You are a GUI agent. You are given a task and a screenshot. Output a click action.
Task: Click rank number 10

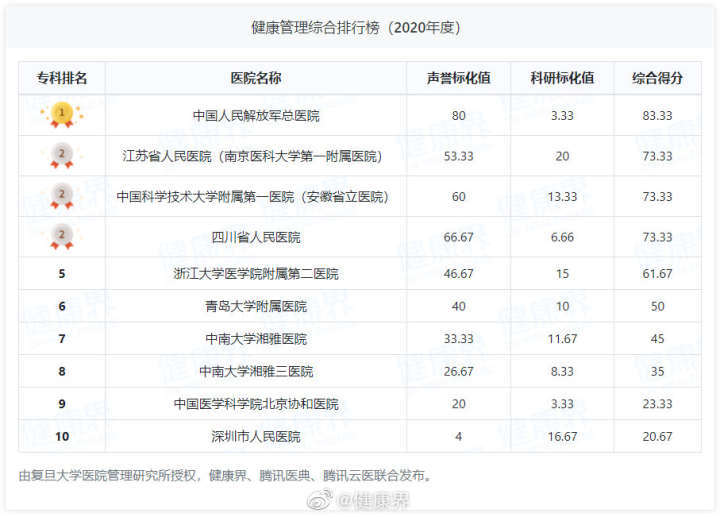(62, 437)
